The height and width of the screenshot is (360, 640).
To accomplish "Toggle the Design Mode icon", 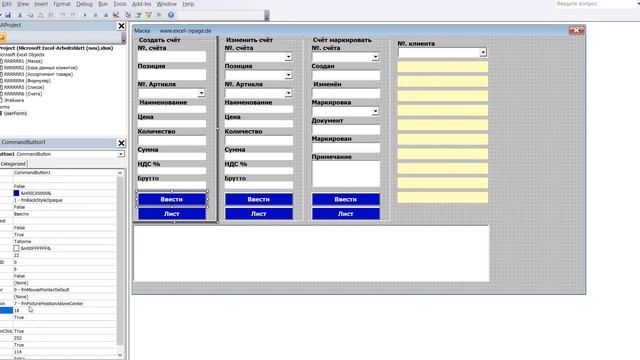I will [x=116, y=15].
